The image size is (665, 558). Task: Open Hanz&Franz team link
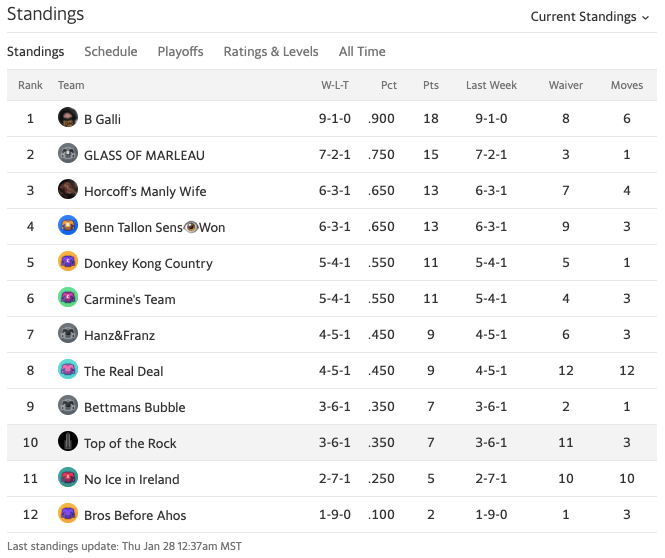119,335
